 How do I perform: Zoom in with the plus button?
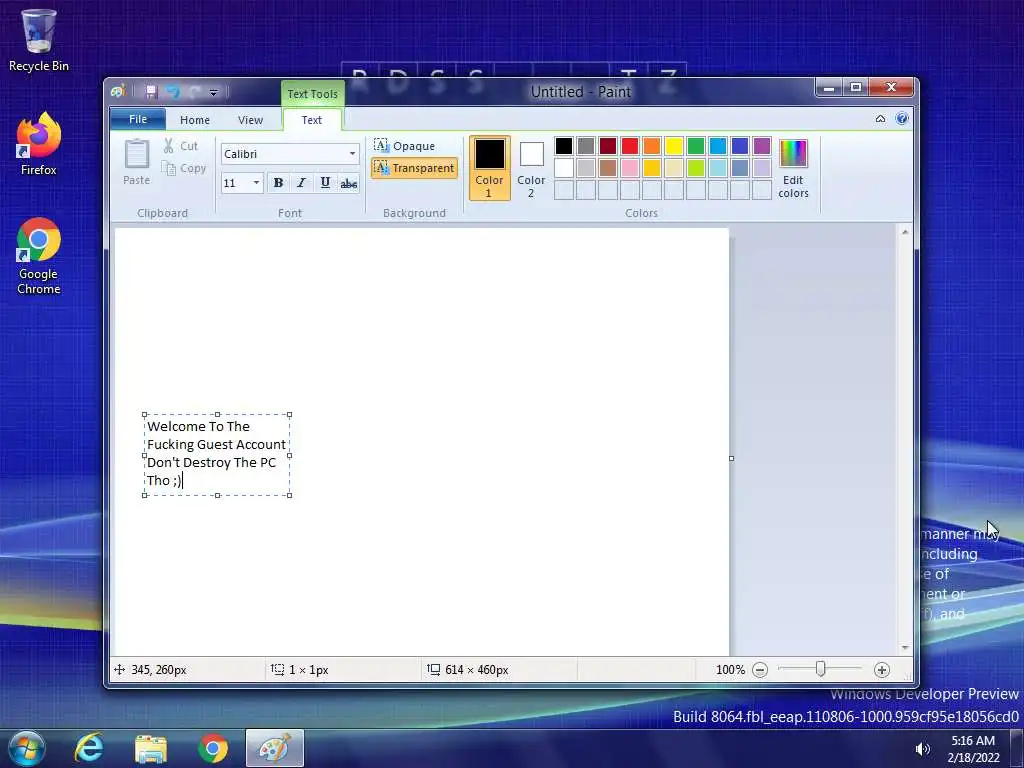point(882,670)
